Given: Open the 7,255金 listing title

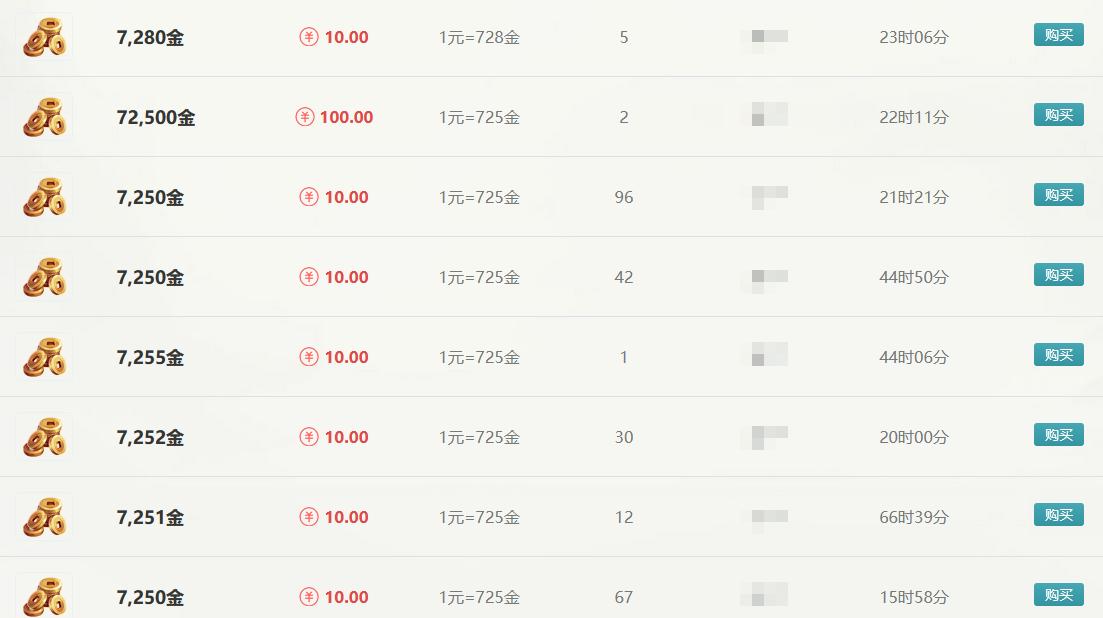Looking at the screenshot, I should point(150,357).
